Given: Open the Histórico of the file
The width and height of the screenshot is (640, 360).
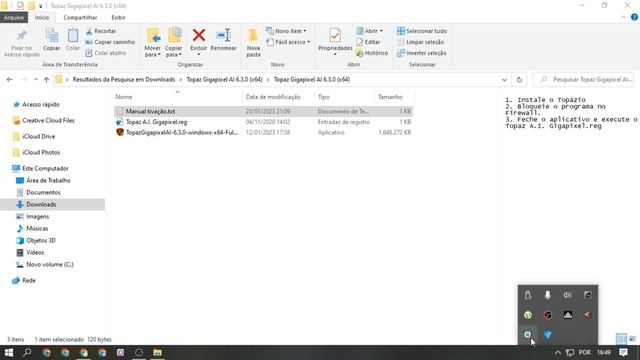Looking at the screenshot, I should (x=371, y=53).
